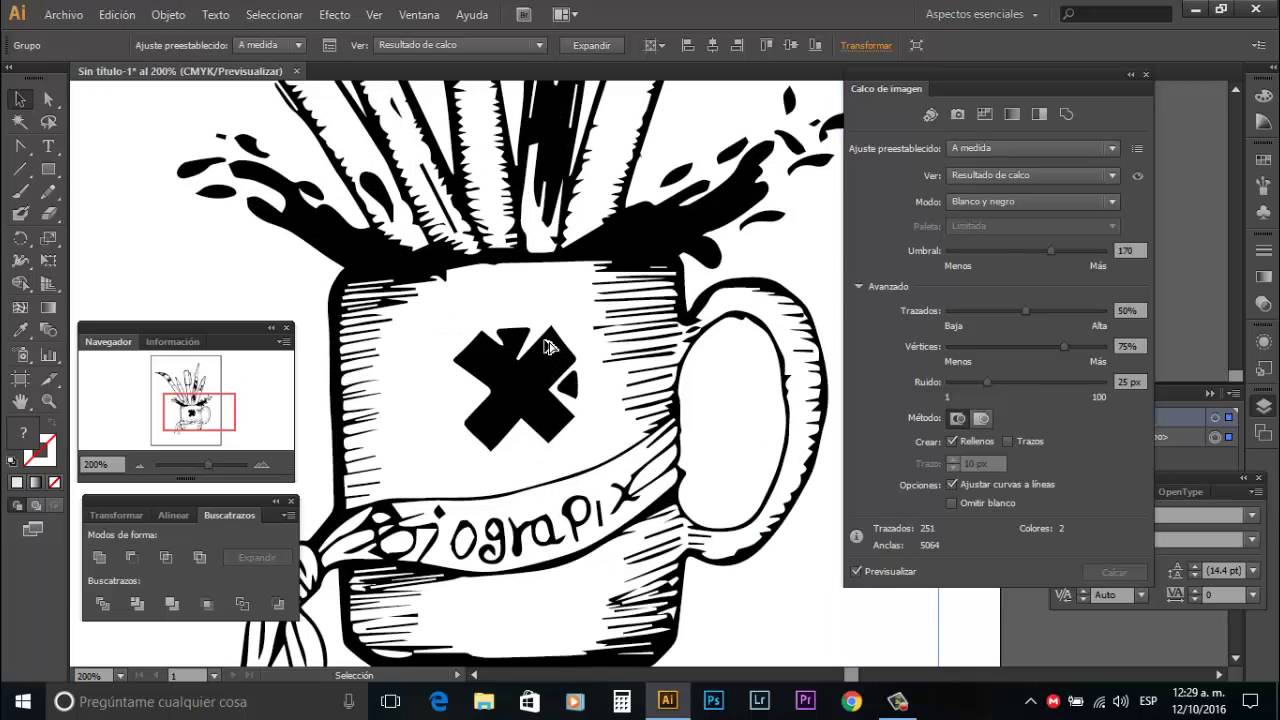1280x720 pixels.
Task: Select the Eraser tool
Action: click(48, 214)
